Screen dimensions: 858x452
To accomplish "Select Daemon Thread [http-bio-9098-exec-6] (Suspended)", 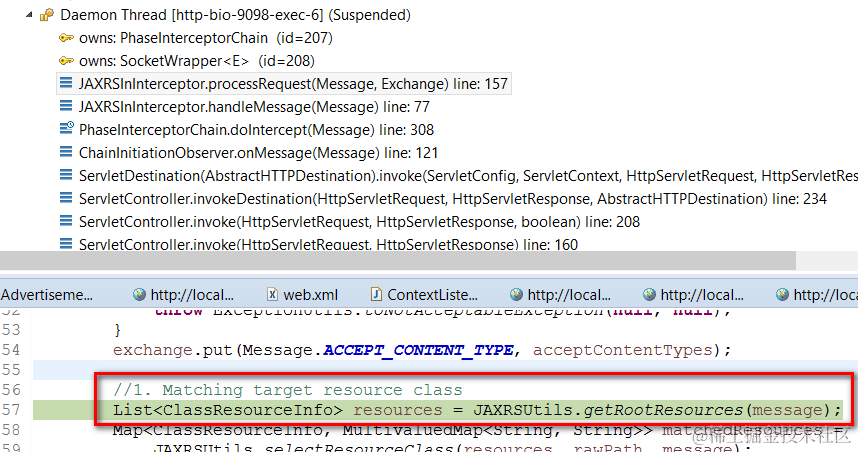I will (x=235, y=15).
